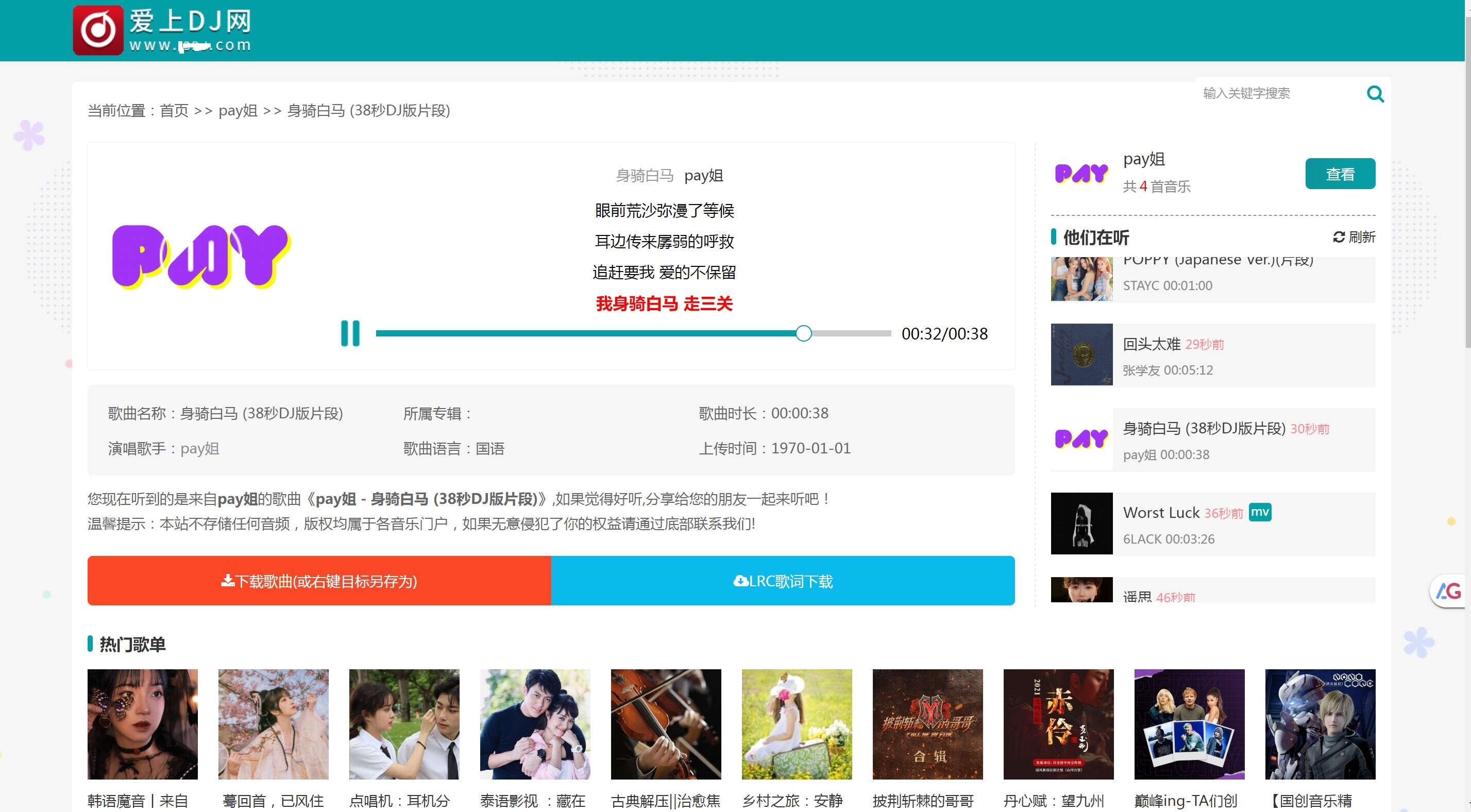1471x812 pixels.
Task: Click the page vertical scrollbar
Action: pyautogui.click(x=1467, y=183)
